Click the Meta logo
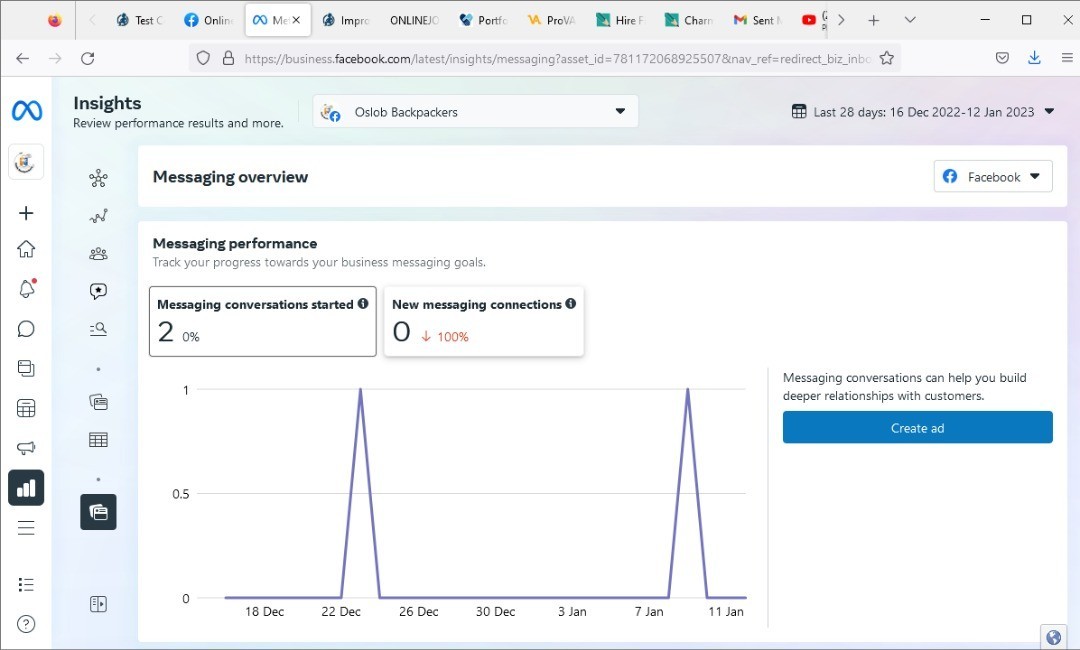The height and width of the screenshot is (650, 1080). pos(27,111)
